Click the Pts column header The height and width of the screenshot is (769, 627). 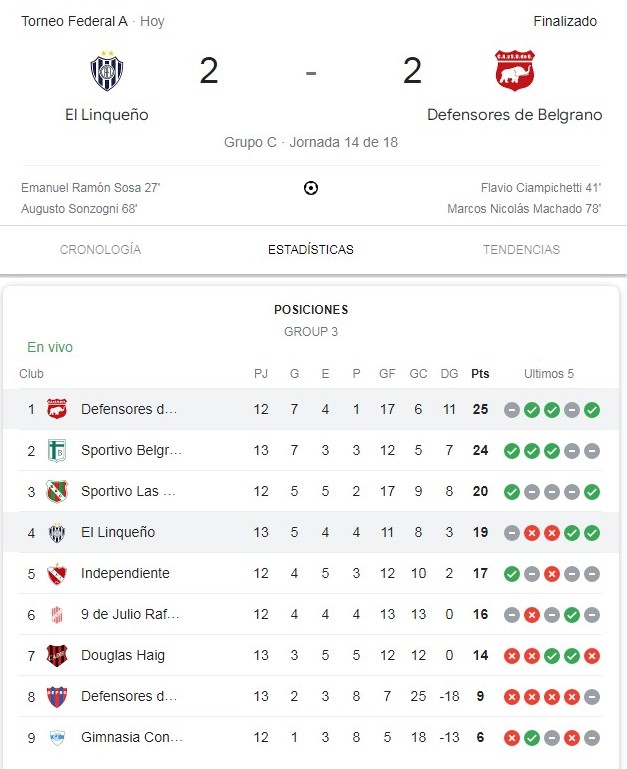click(x=480, y=374)
